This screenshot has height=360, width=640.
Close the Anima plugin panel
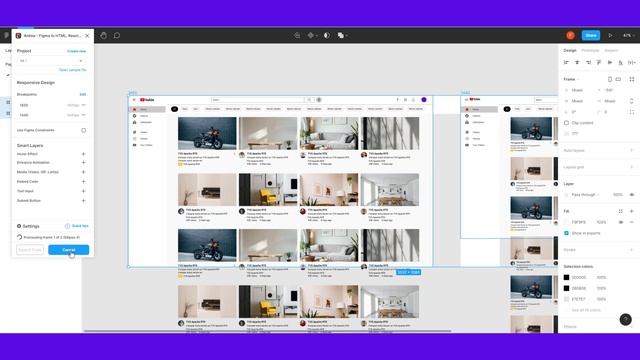(x=87, y=36)
